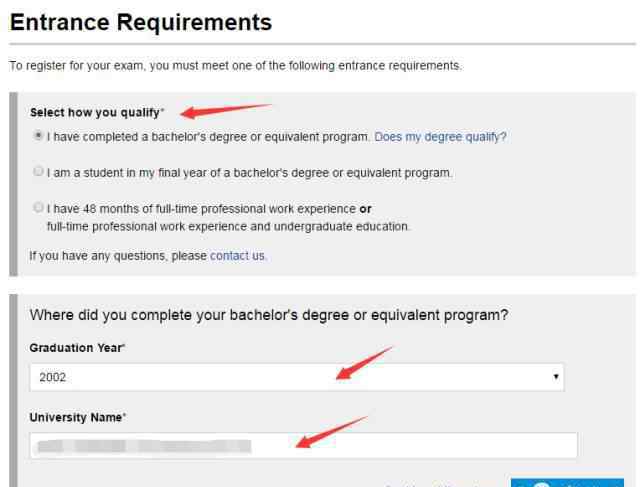The image size is (640, 487).
Task: Click the 'Graduation Year' field label
Action: [x=76, y=348]
